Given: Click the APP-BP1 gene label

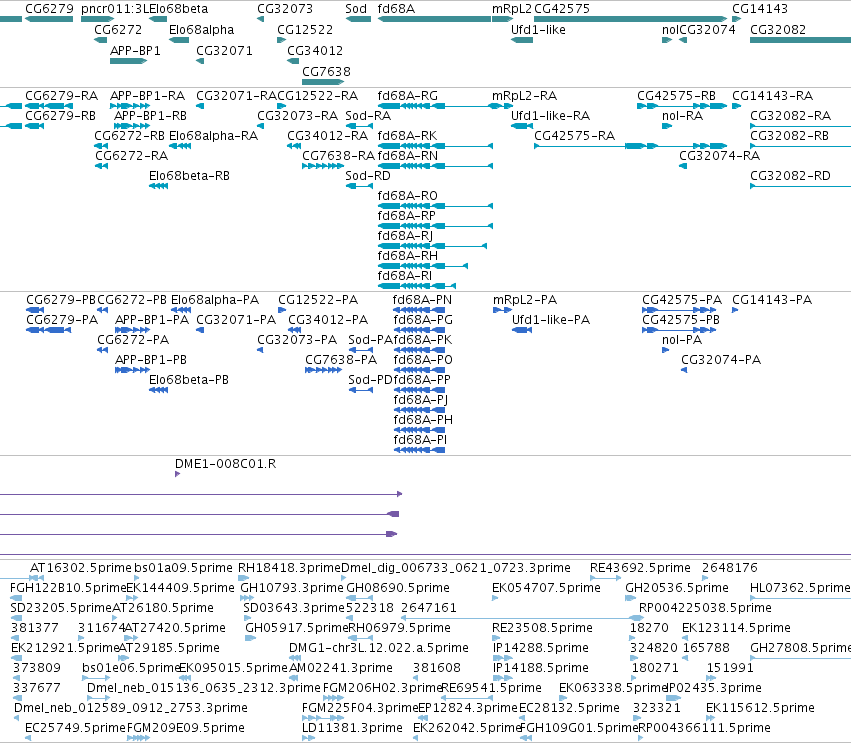Looking at the screenshot, I should point(135,51).
